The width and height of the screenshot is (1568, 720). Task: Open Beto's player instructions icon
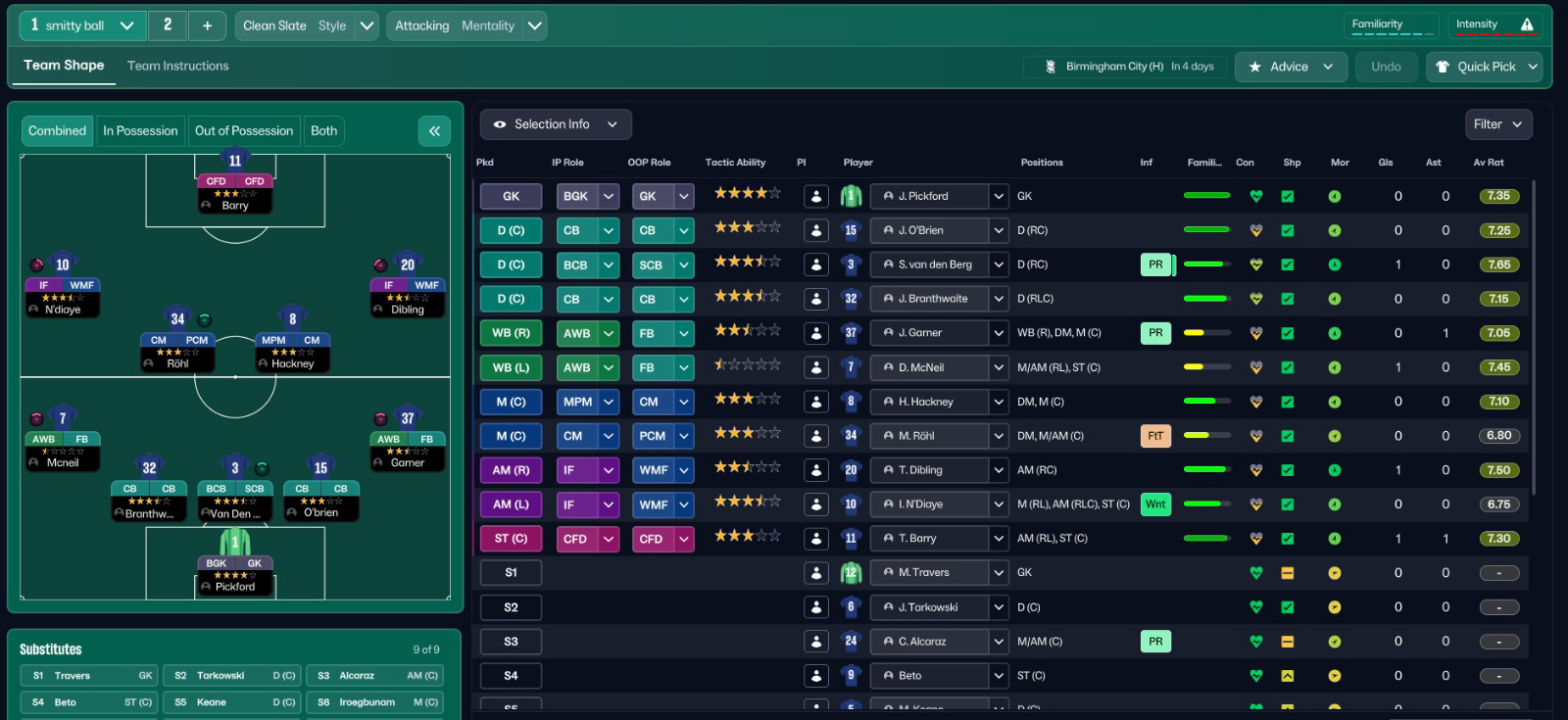(815, 676)
